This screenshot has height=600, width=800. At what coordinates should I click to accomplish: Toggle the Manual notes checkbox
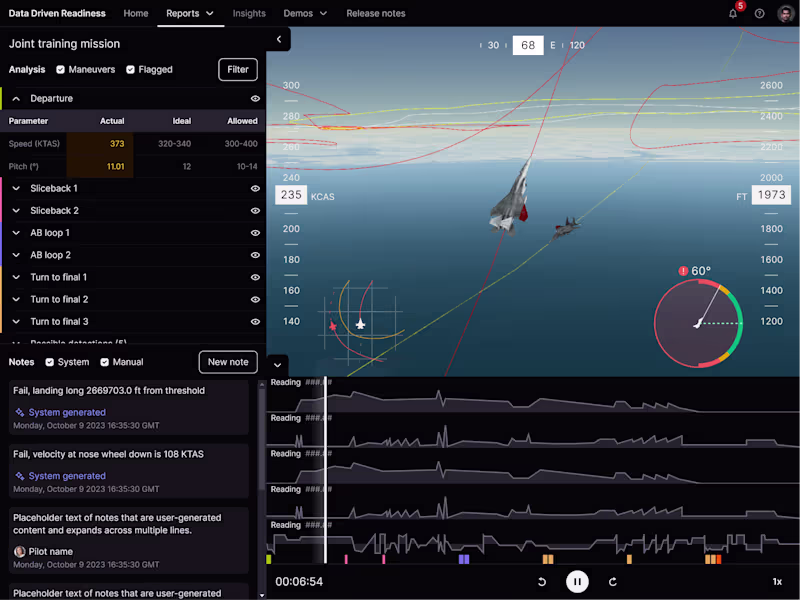tap(105, 362)
